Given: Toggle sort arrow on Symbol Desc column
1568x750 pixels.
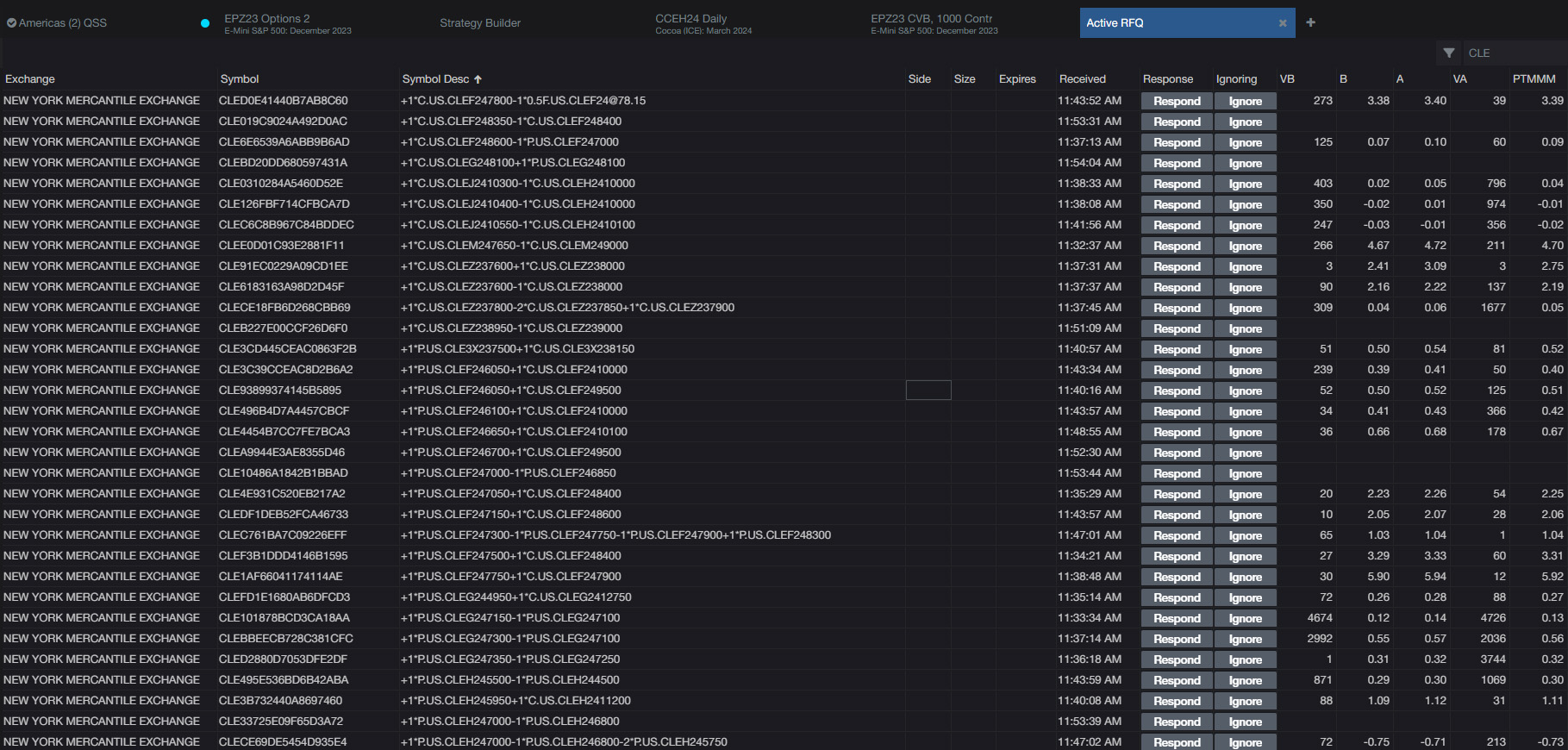Looking at the screenshot, I should pyautogui.click(x=478, y=79).
